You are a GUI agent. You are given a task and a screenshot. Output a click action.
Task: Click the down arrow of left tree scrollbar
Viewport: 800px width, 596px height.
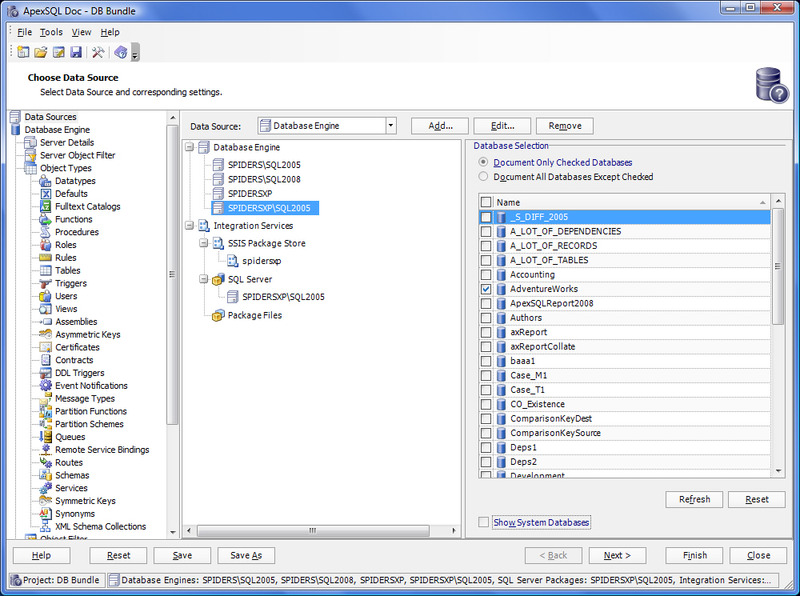coord(172,531)
